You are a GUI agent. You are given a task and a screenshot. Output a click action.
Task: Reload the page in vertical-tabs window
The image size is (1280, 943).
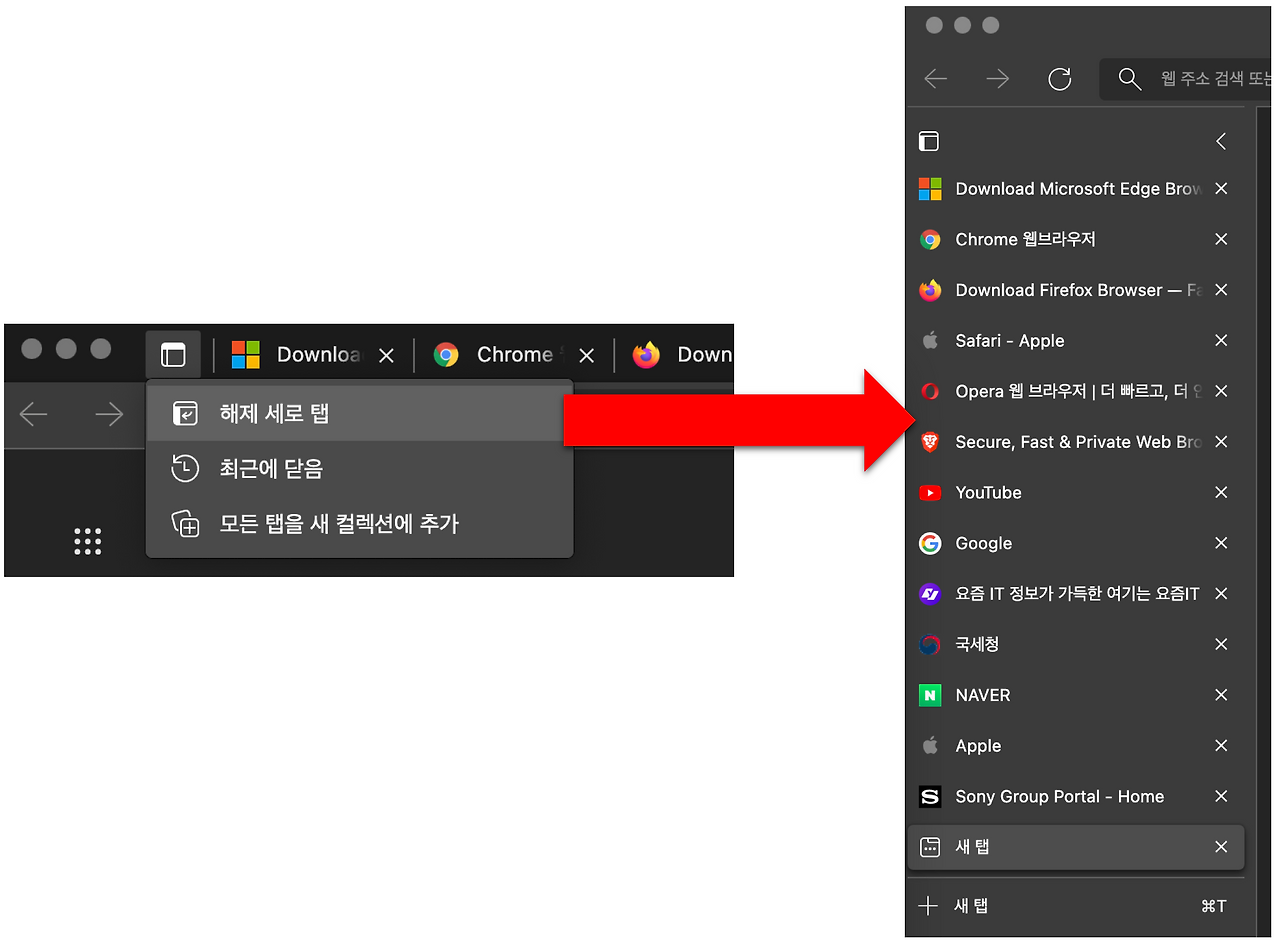(1060, 79)
